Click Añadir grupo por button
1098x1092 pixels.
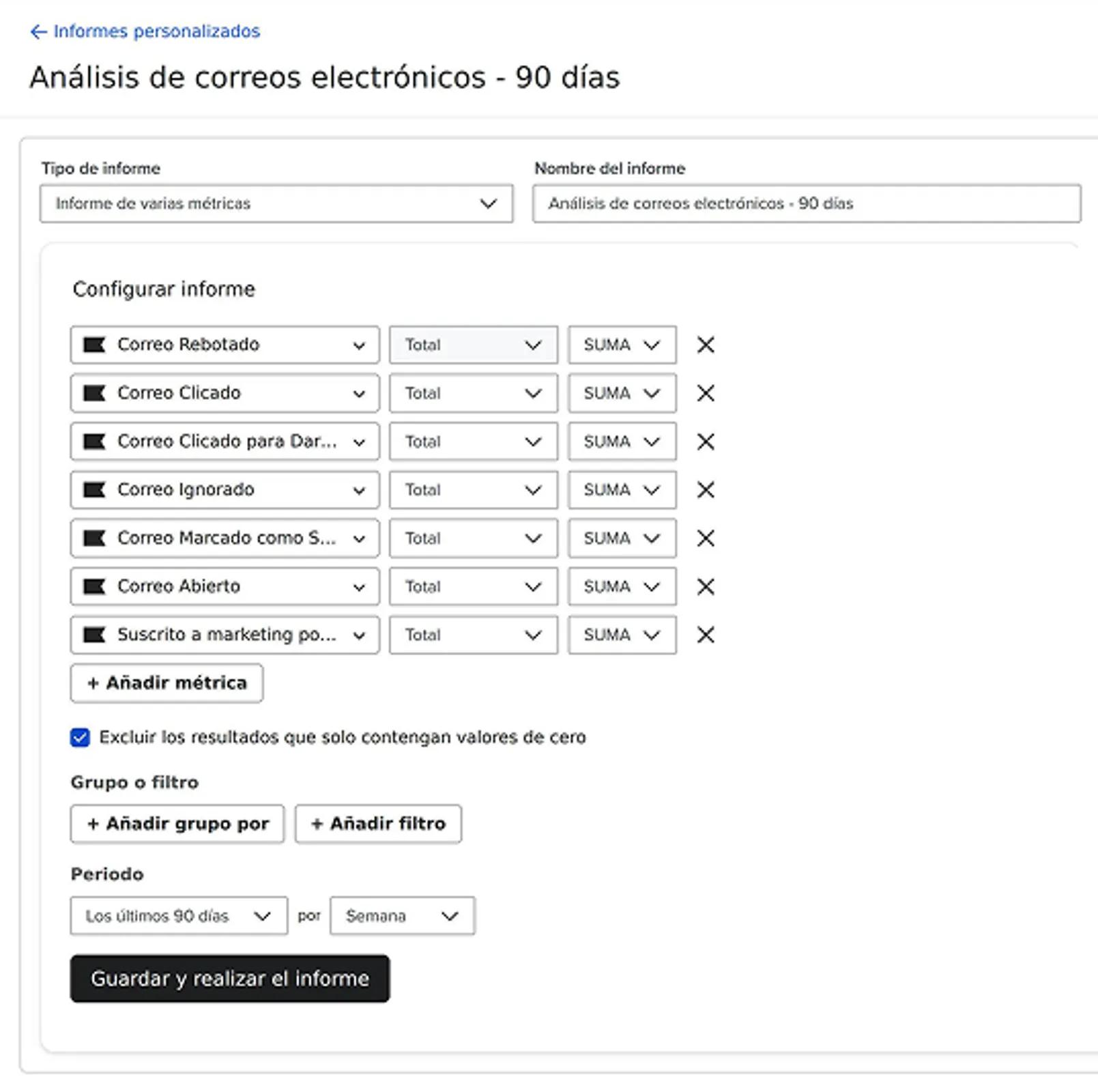click(x=177, y=824)
